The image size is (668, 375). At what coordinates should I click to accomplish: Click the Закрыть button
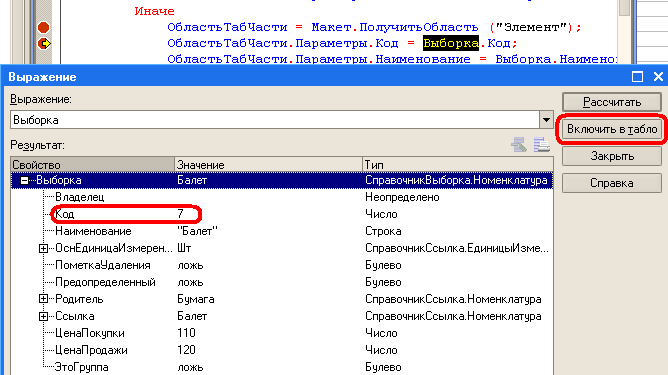click(x=612, y=156)
